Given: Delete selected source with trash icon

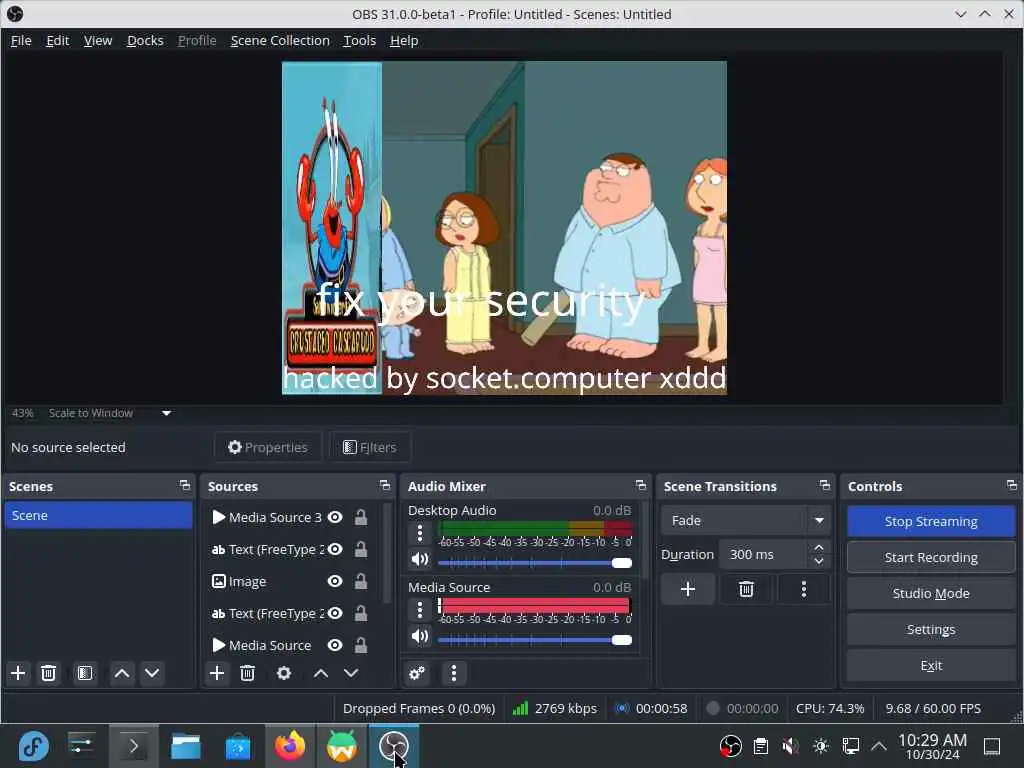Looking at the screenshot, I should [248, 673].
